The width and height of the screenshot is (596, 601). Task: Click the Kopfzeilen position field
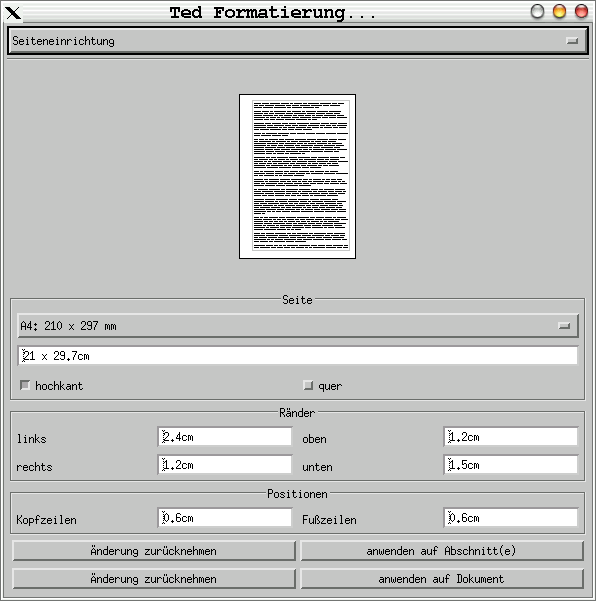(225, 518)
